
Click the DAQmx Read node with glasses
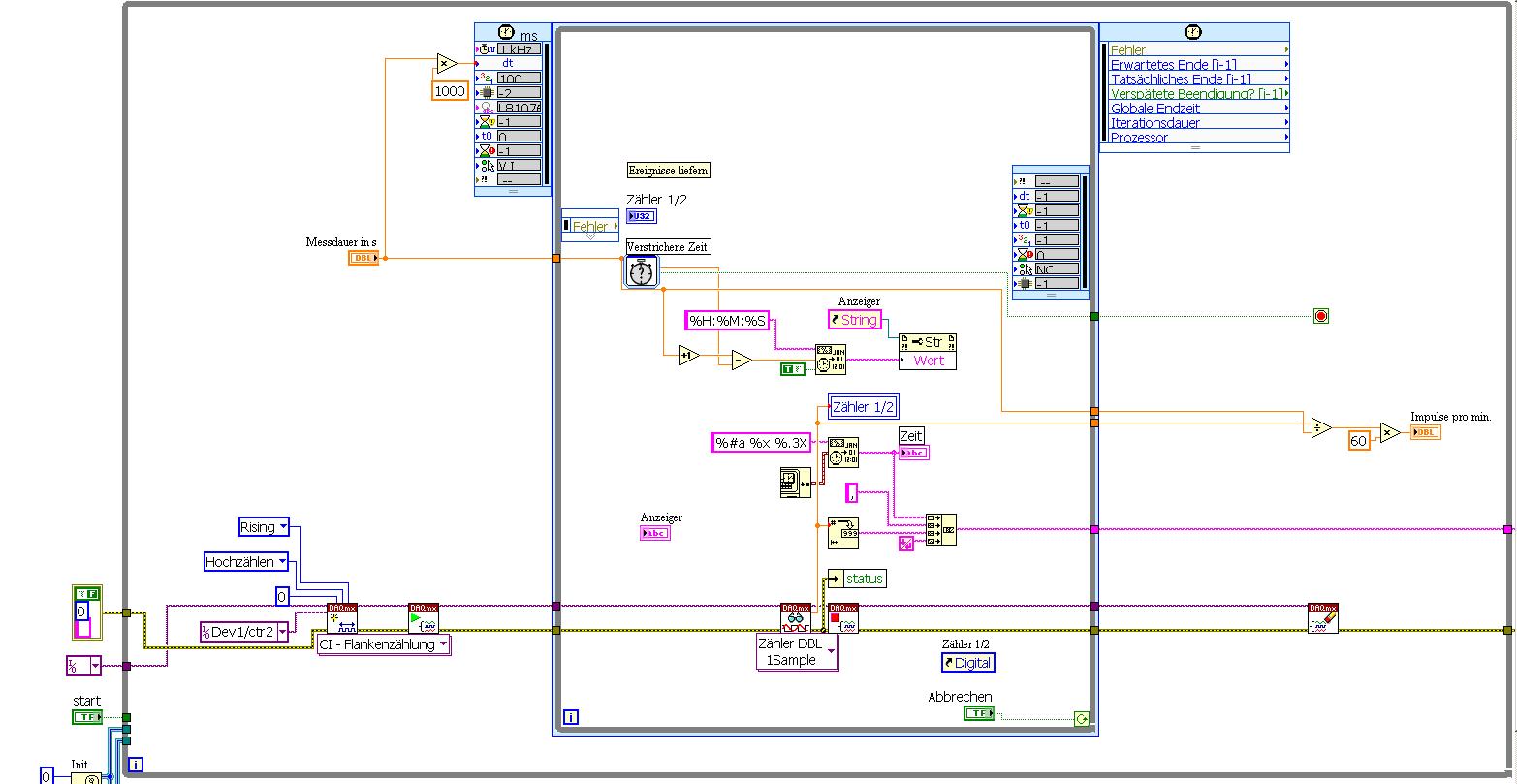point(796,618)
